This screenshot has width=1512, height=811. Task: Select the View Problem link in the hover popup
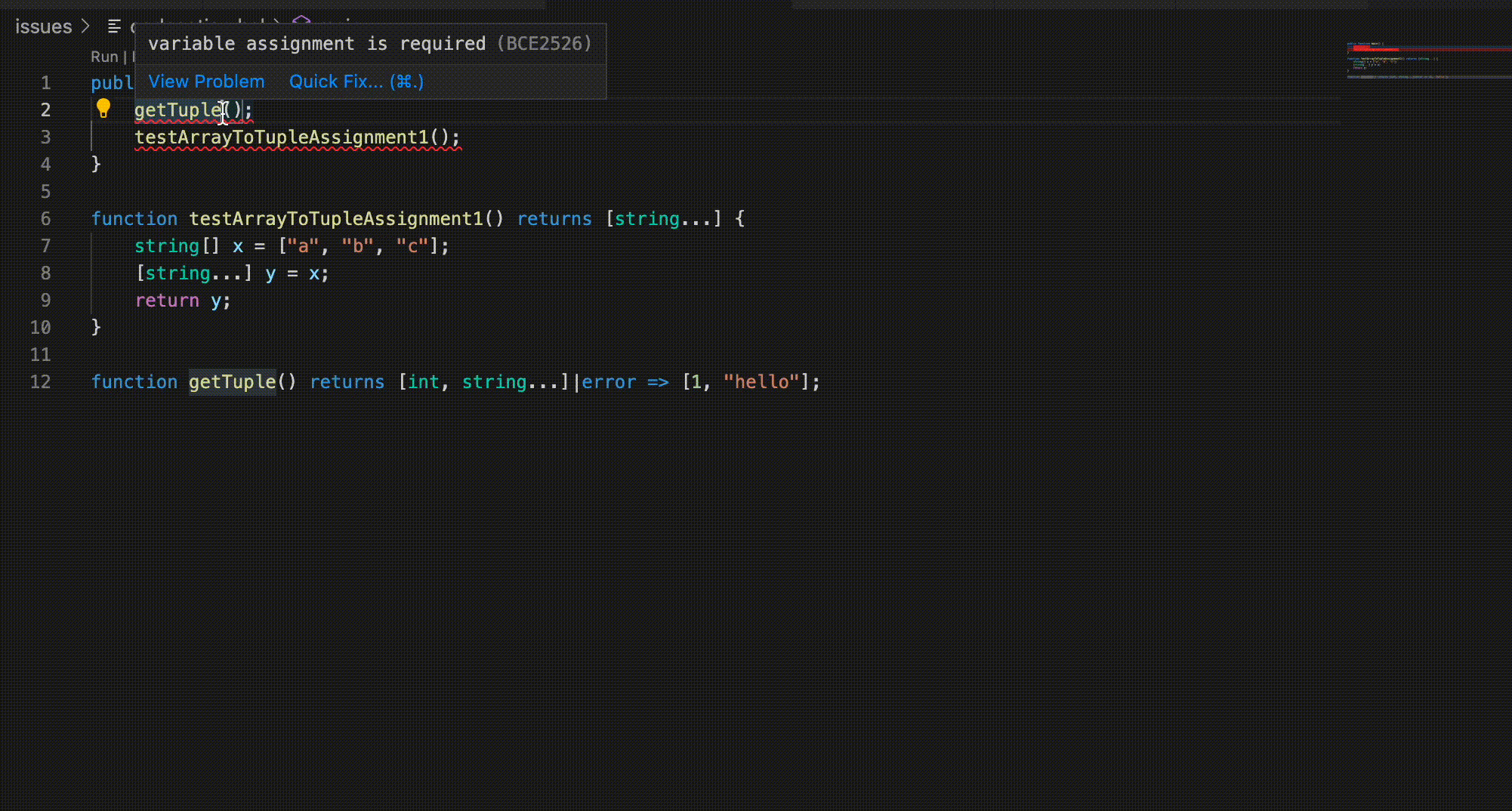[x=206, y=82]
